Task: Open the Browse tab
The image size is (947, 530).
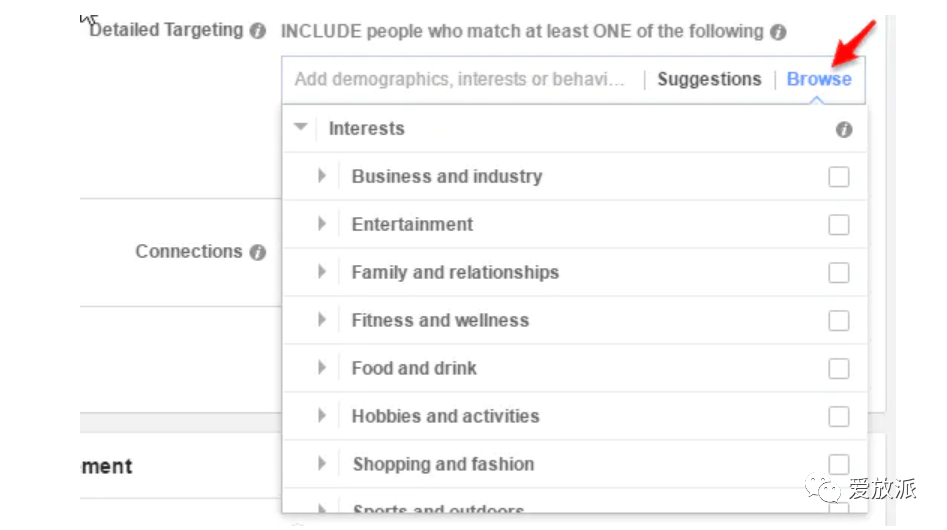Action: 819,79
